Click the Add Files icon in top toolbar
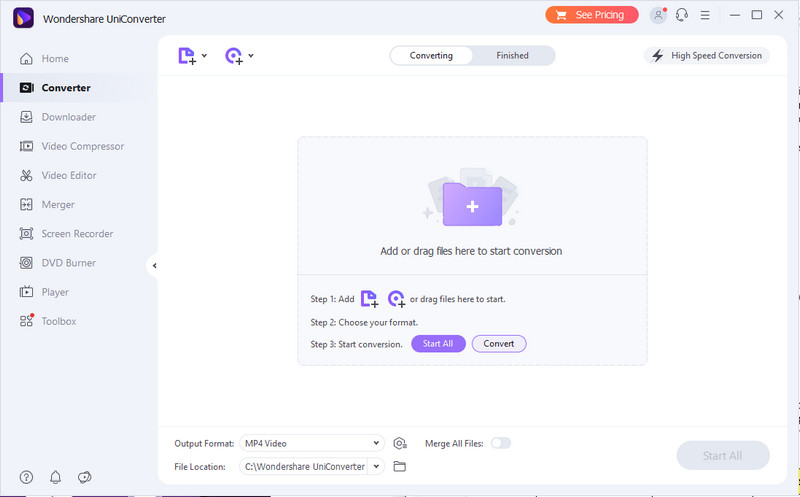The width and height of the screenshot is (800, 497). (x=187, y=56)
